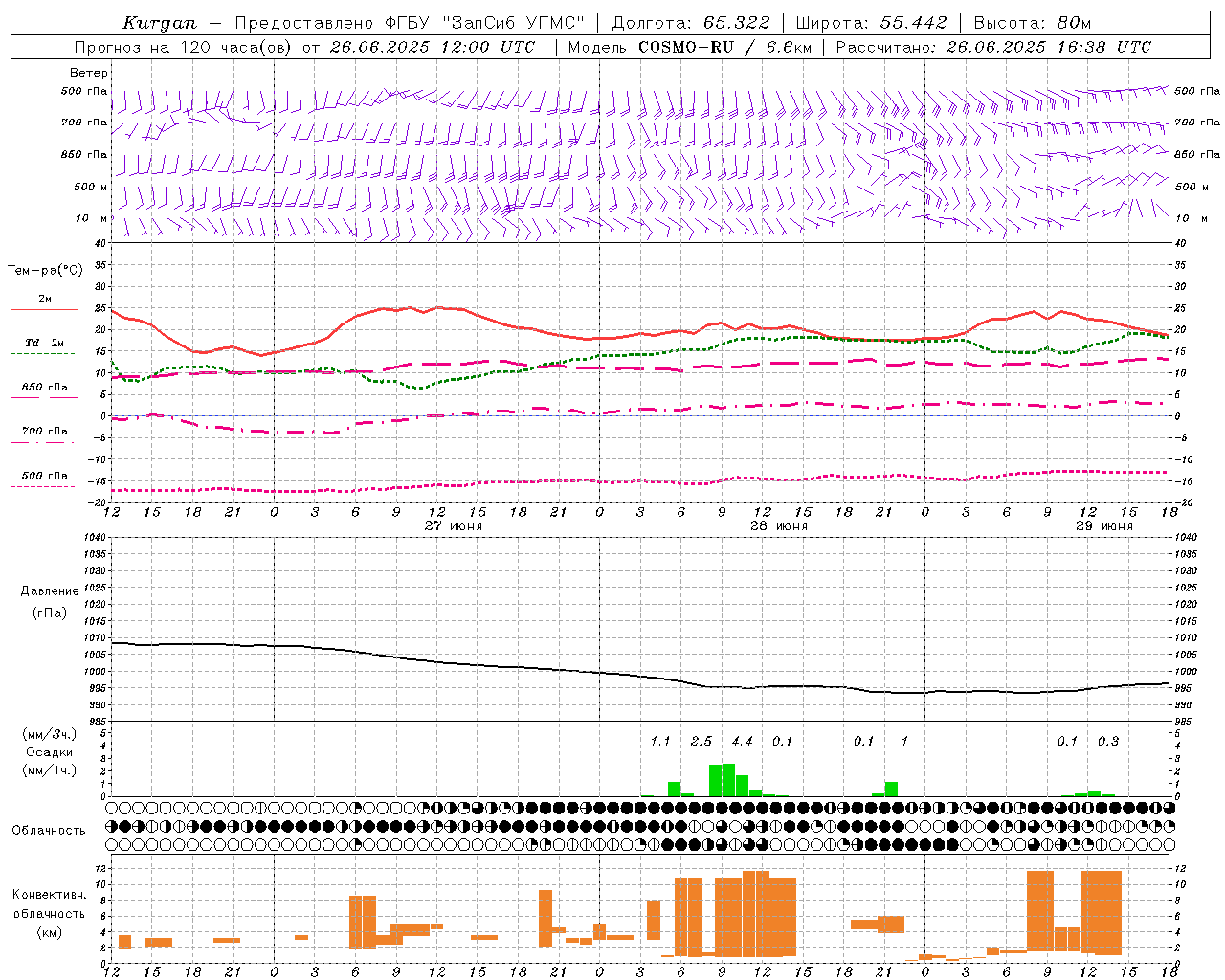Image resolution: width=1225 pixels, height=980 pixels.
Task: Click the 'Td 2м' dew point legend
Action: click(44, 343)
